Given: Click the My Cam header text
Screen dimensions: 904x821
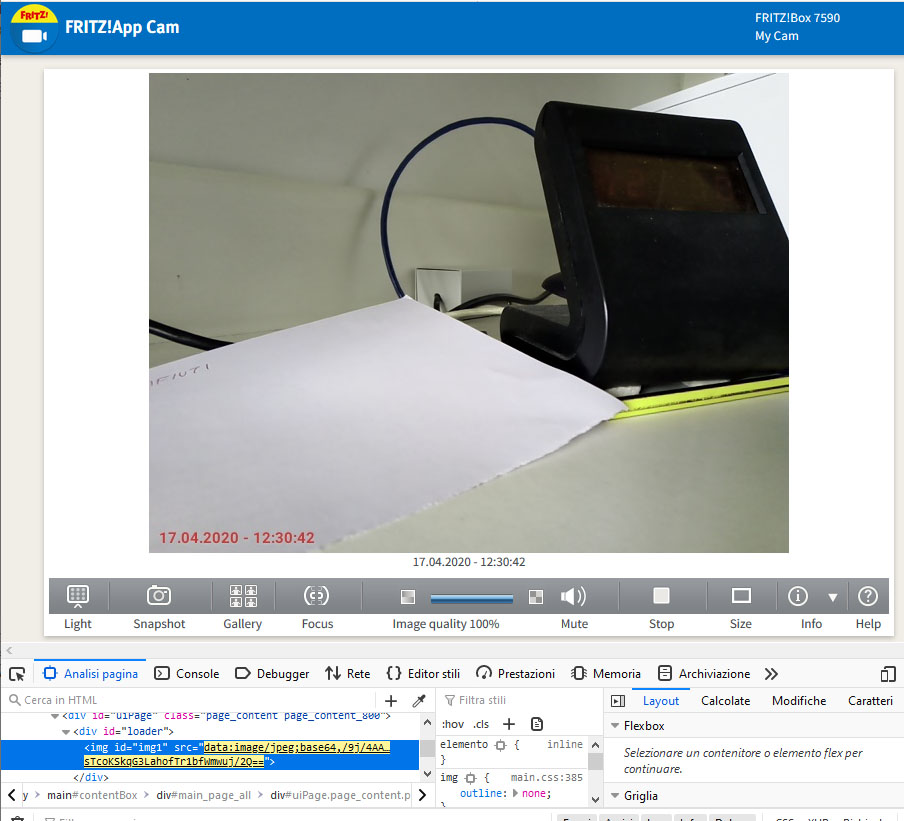Looking at the screenshot, I should (x=777, y=36).
